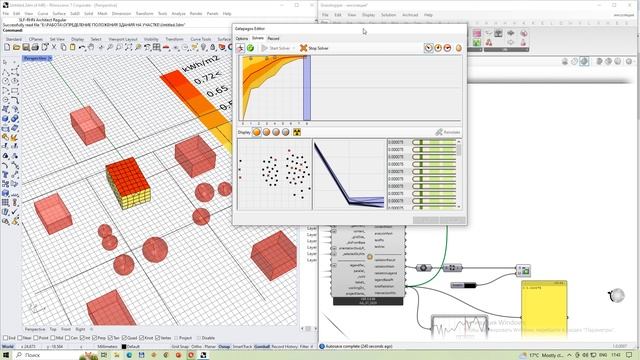The image size is (640, 360).
Task: Cut selection with the scissors icon
Action: pyautogui.click(x=54, y=47)
